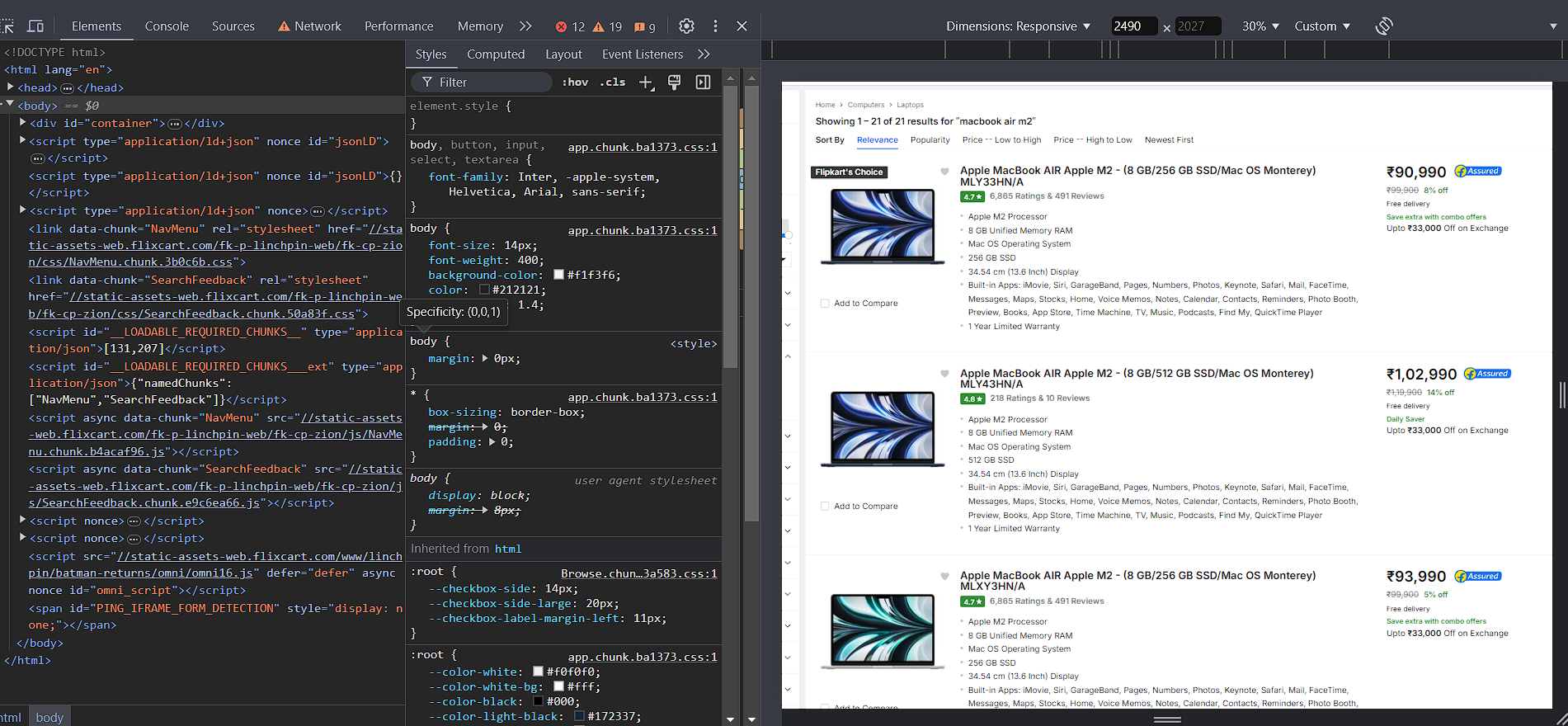This screenshot has height=726, width=1568.
Task: Switch to the Network tab
Action: (309, 26)
